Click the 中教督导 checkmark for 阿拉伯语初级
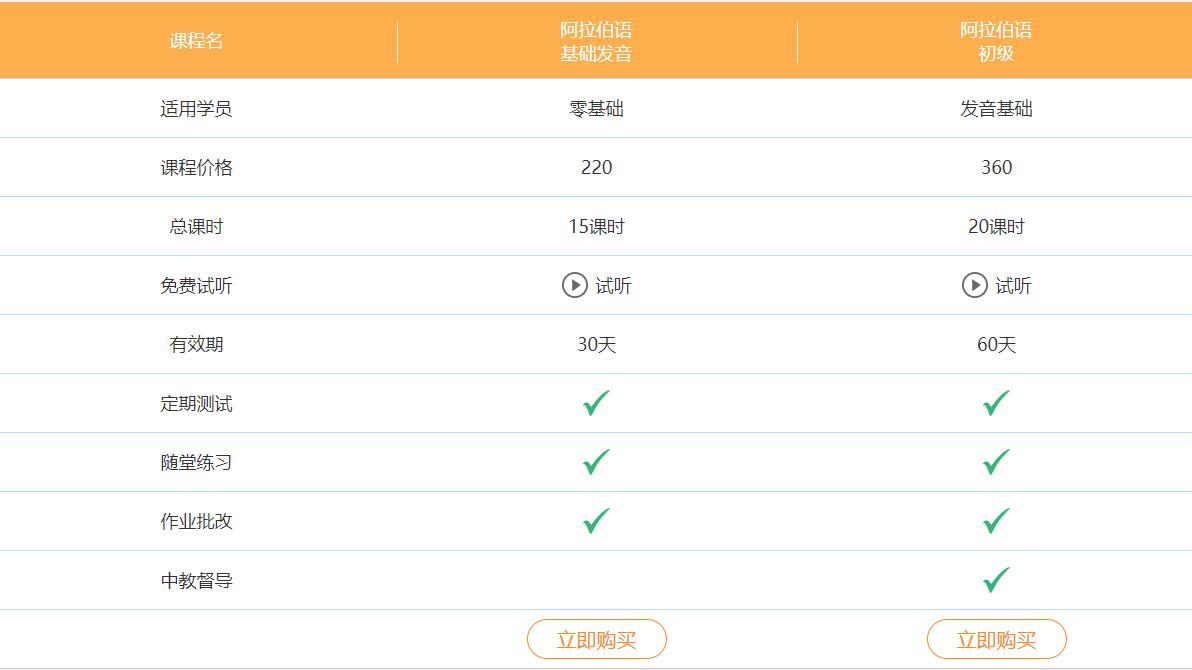 pyautogui.click(x=992, y=580)
